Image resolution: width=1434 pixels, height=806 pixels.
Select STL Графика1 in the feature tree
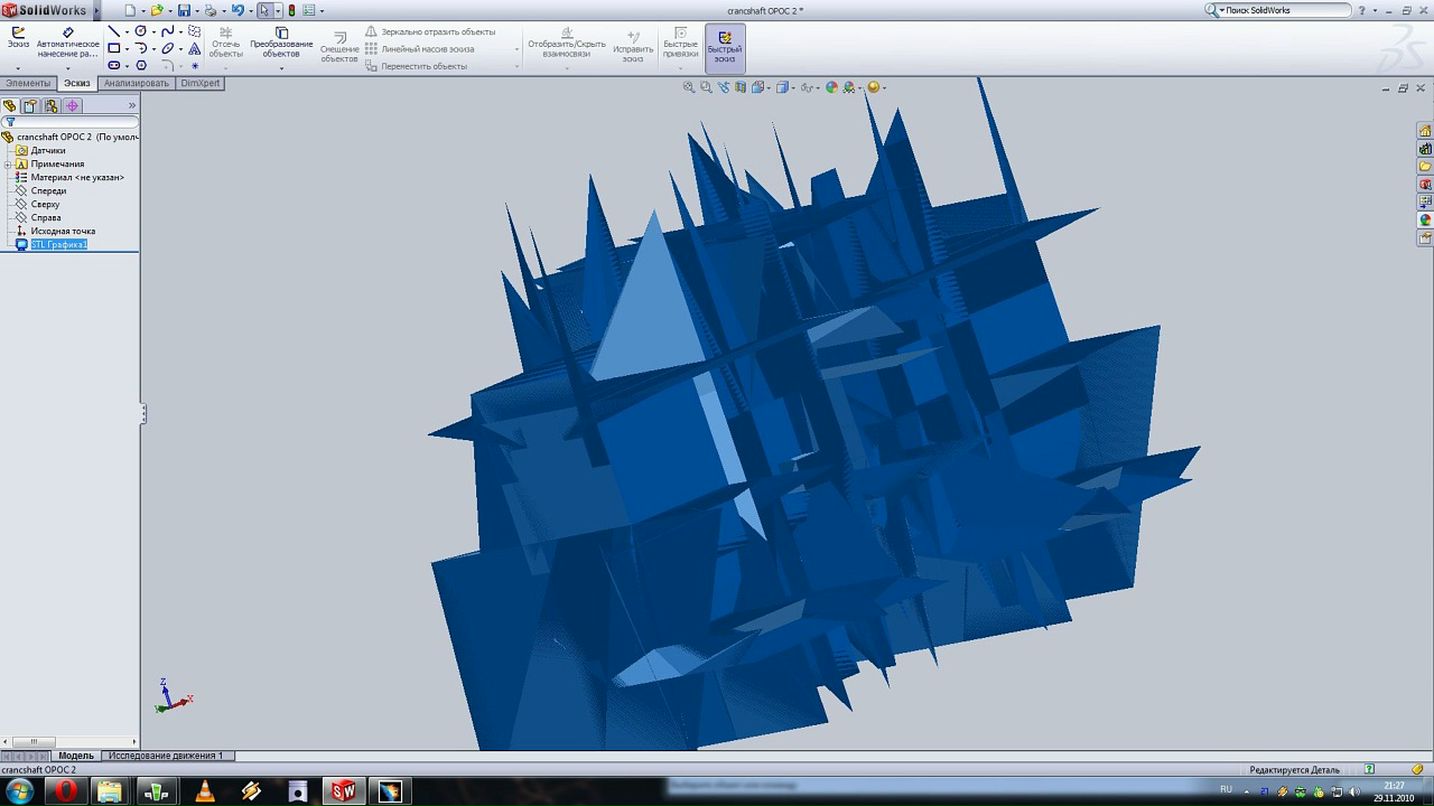[59, 244]
